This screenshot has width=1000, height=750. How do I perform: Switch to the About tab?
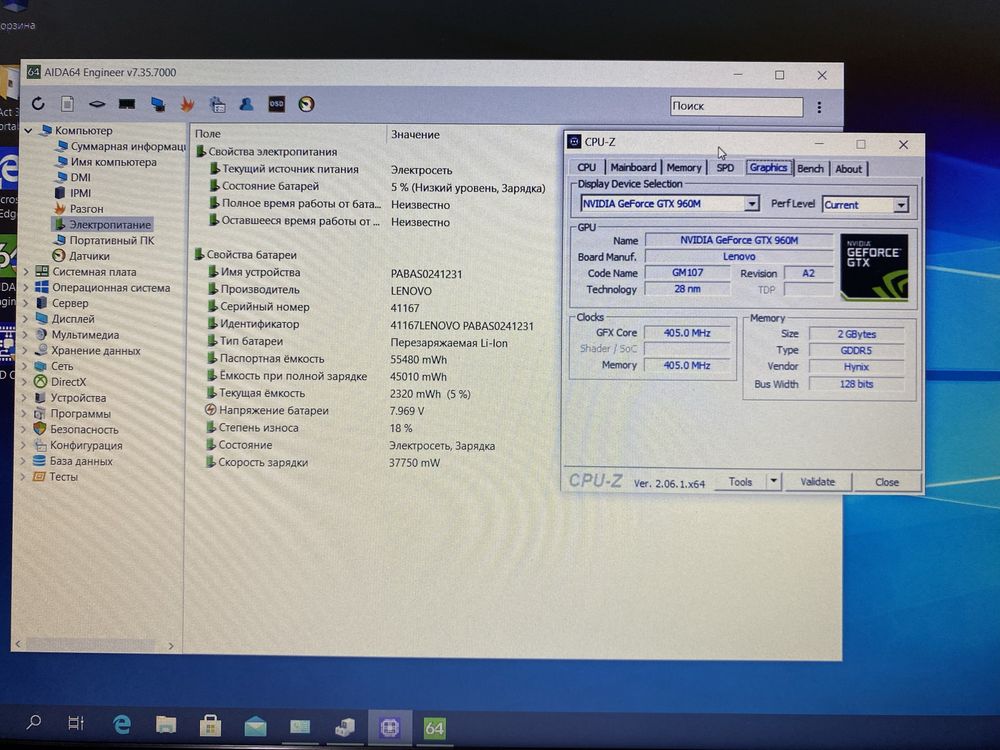[x=848, y=169]
